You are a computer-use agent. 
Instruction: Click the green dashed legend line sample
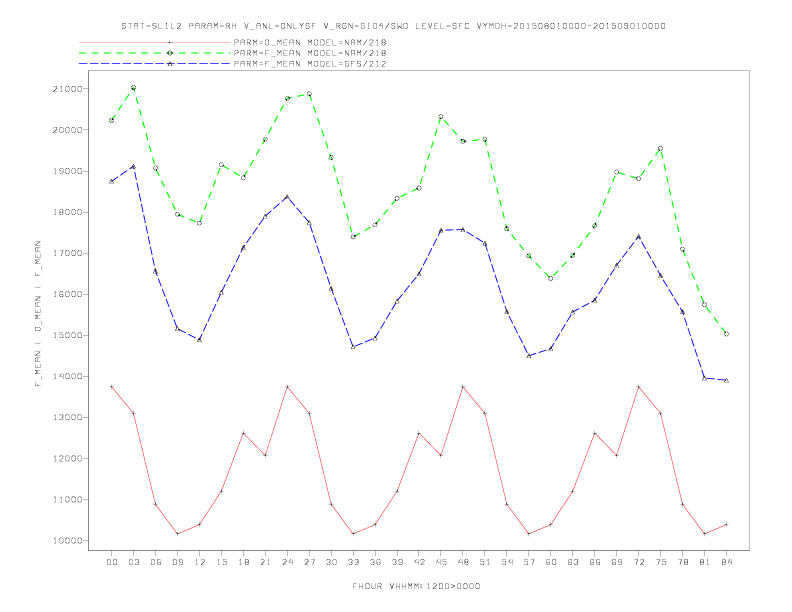click(x=155, y=53)
